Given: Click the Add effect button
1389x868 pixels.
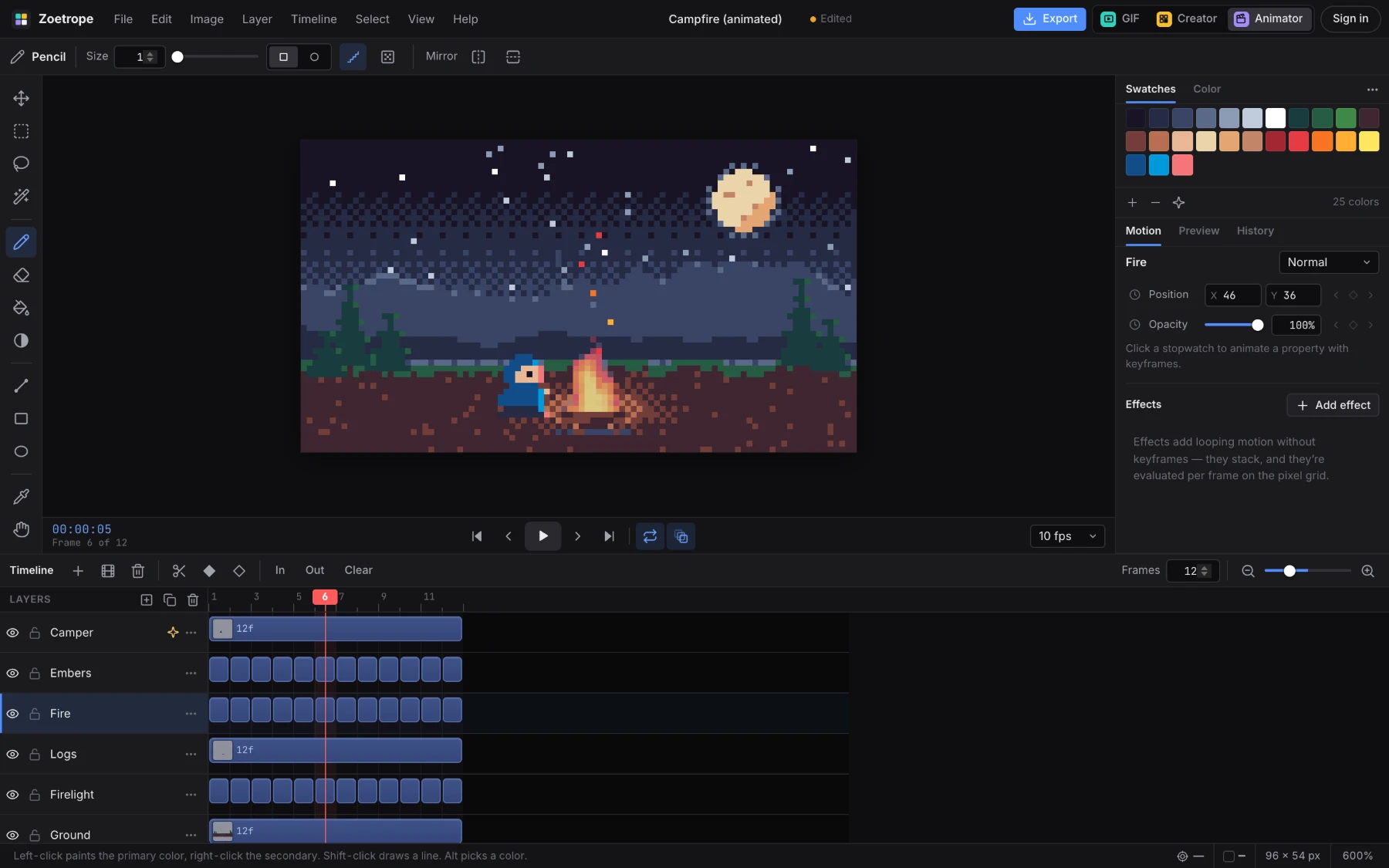Looking at the screenshot, I should [x=1333, y=405].
